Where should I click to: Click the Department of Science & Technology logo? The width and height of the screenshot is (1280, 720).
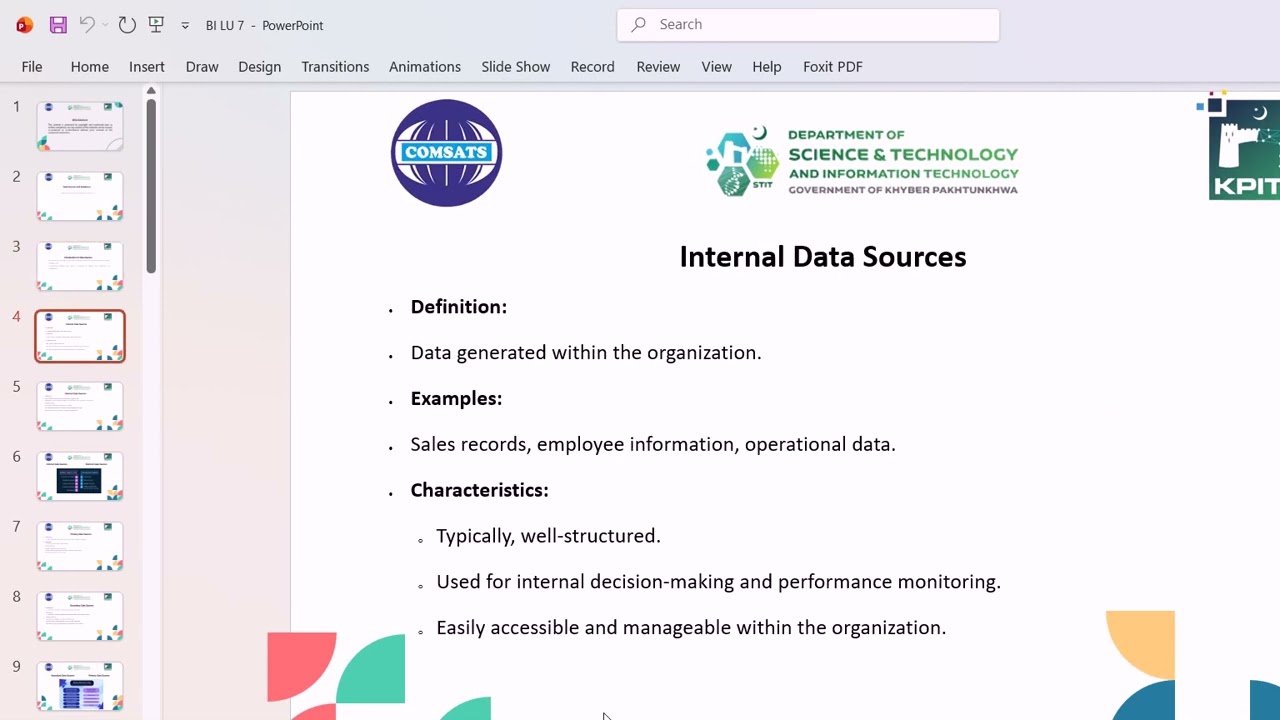pyautogui.click(x=862, y=161)
